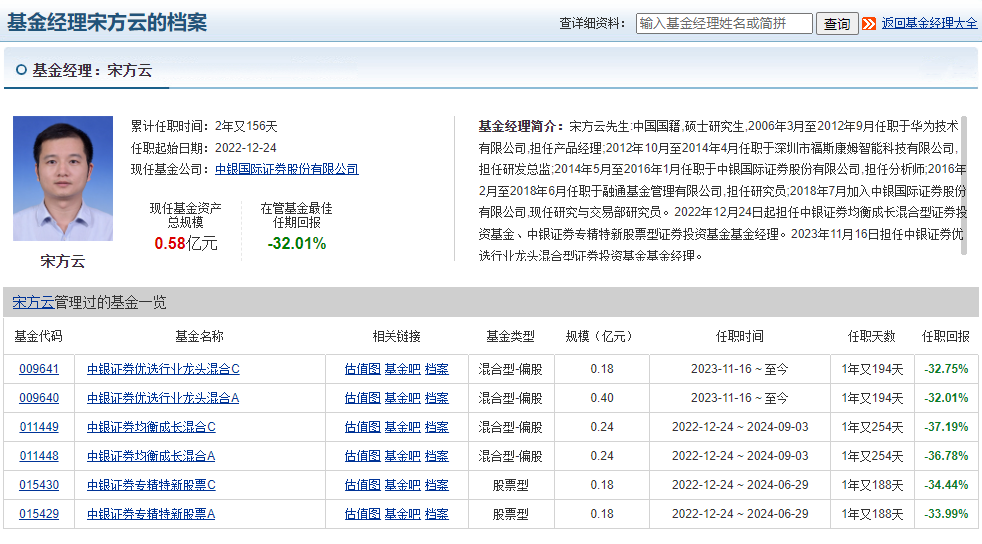This screenshot has height=544, width=982.
Task: Open 档案 for fund 015430
Action: tap(437, 485)
